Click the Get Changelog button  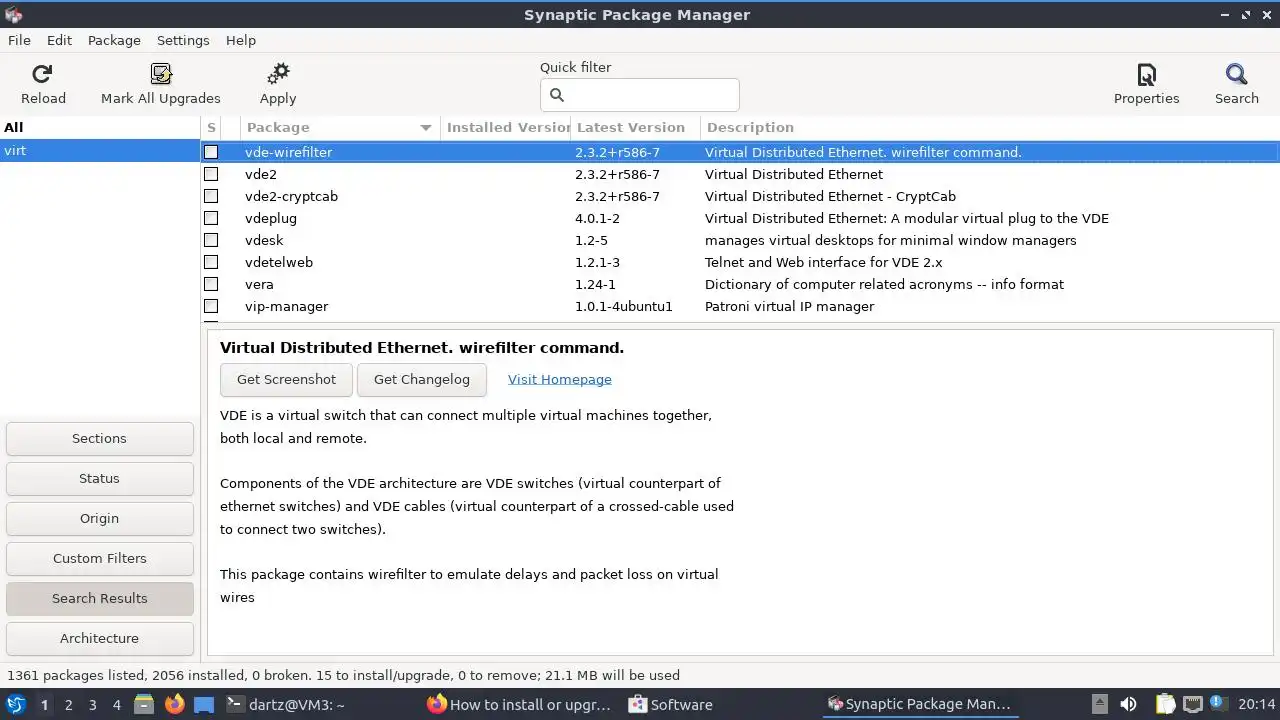421,379
